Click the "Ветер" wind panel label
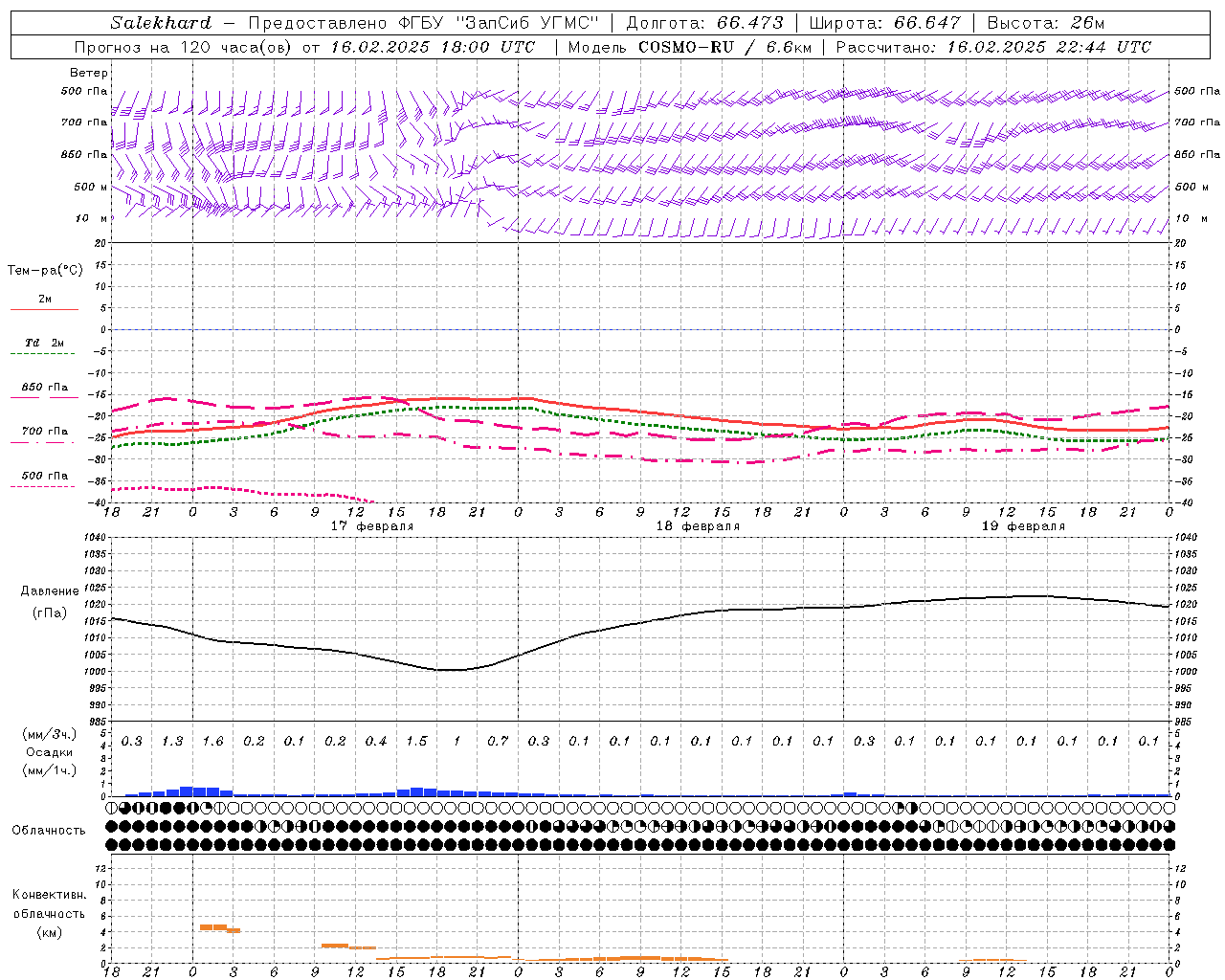Viewport: 1225px width, 980px height. click(x=89, y=73)
